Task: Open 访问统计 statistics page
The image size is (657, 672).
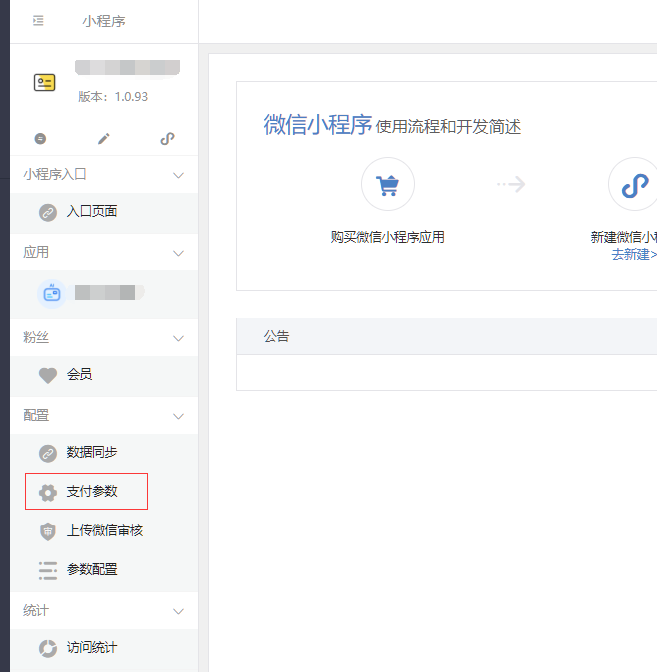Action: 92,648
